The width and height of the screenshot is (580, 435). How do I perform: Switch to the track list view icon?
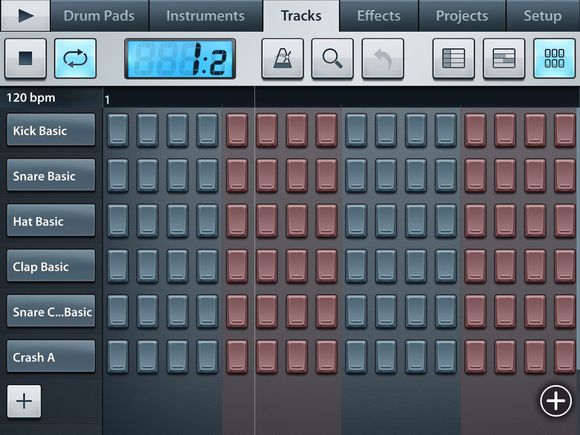453,58
